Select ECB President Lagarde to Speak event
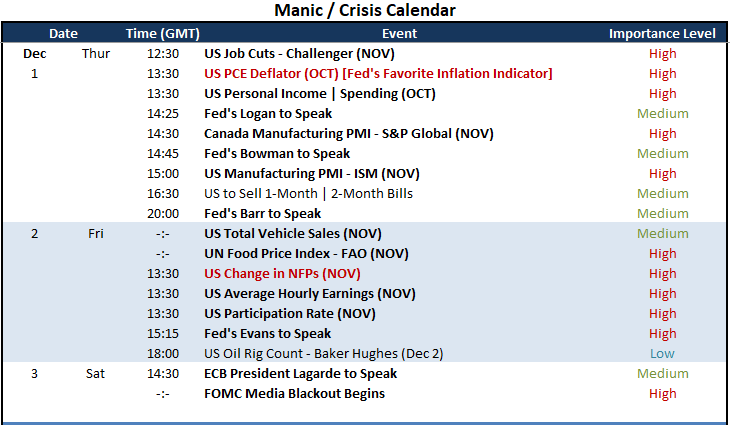The height and width of the screenshot is (425, 730). click(300, 374)
